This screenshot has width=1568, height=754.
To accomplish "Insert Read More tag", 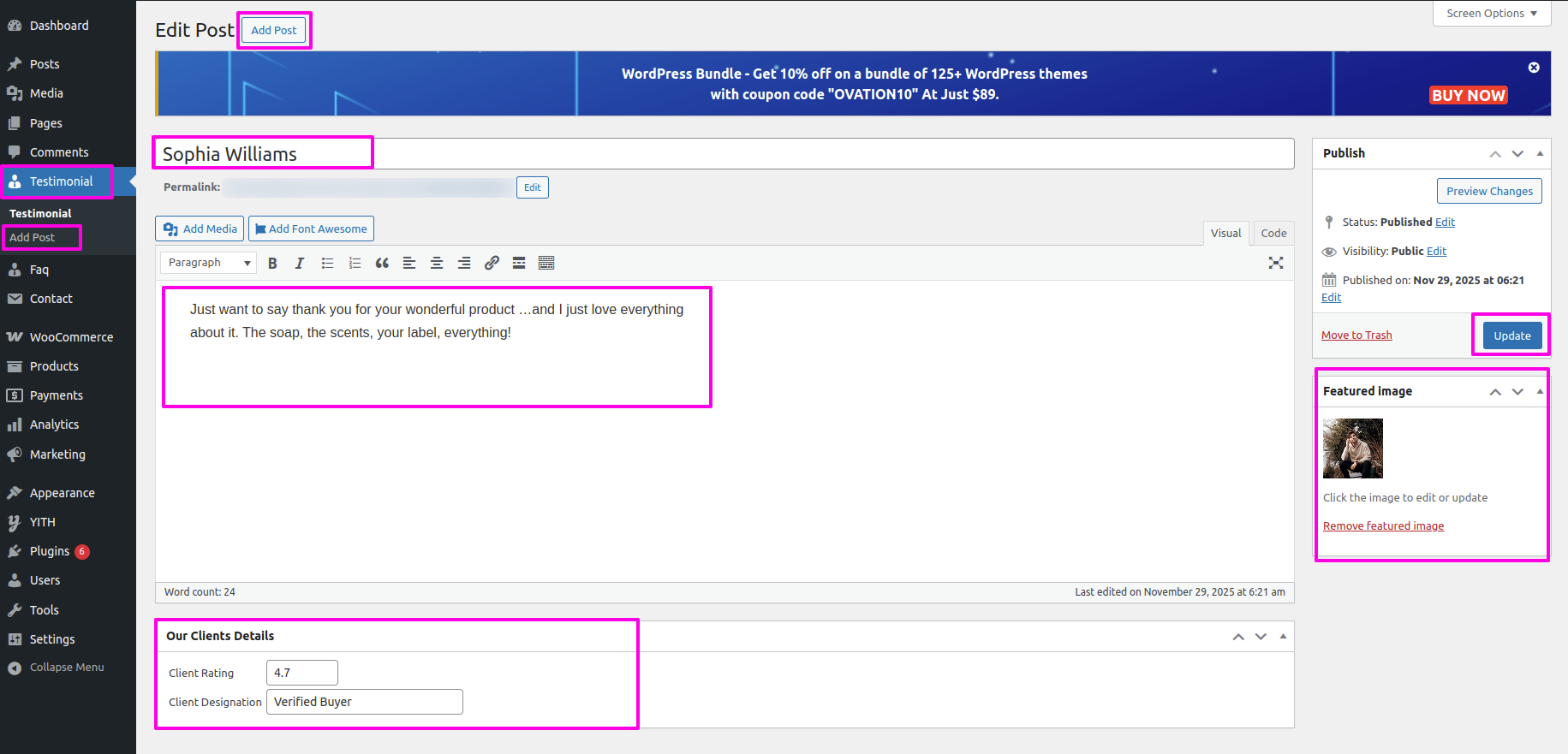I will pyautogui.click(x=519, y=264).
